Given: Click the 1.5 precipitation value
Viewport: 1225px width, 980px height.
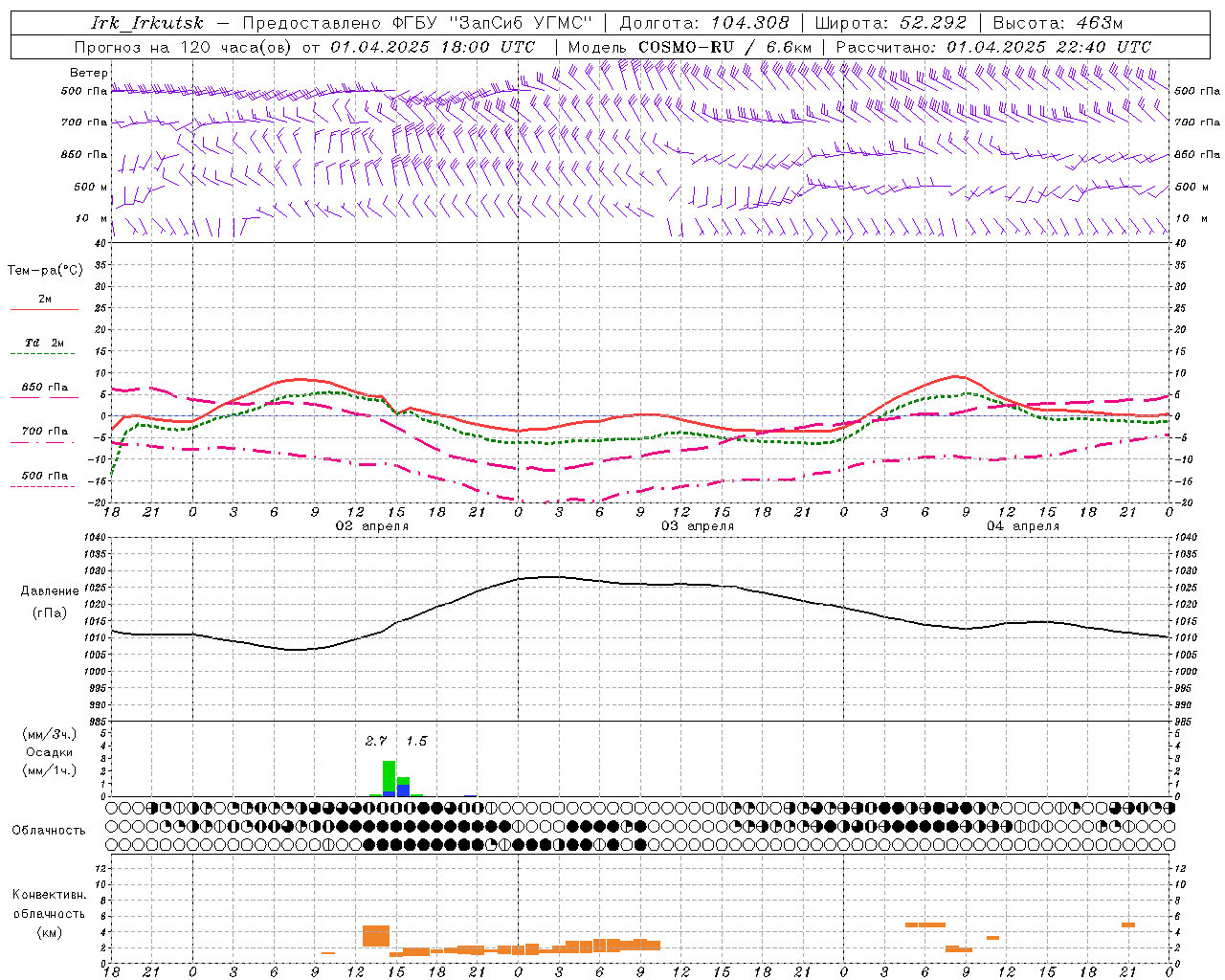Looking at the screenshot, I should point(416,741).
